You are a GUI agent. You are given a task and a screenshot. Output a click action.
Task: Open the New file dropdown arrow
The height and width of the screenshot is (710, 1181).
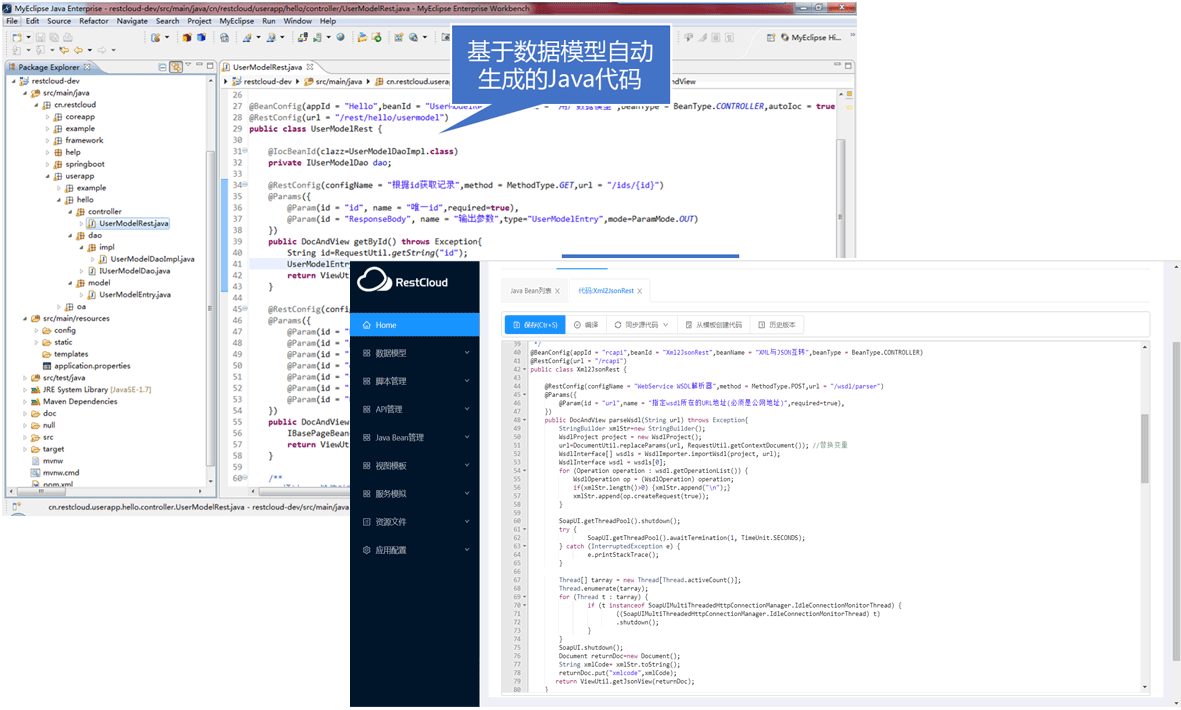[x=29, y=37]
